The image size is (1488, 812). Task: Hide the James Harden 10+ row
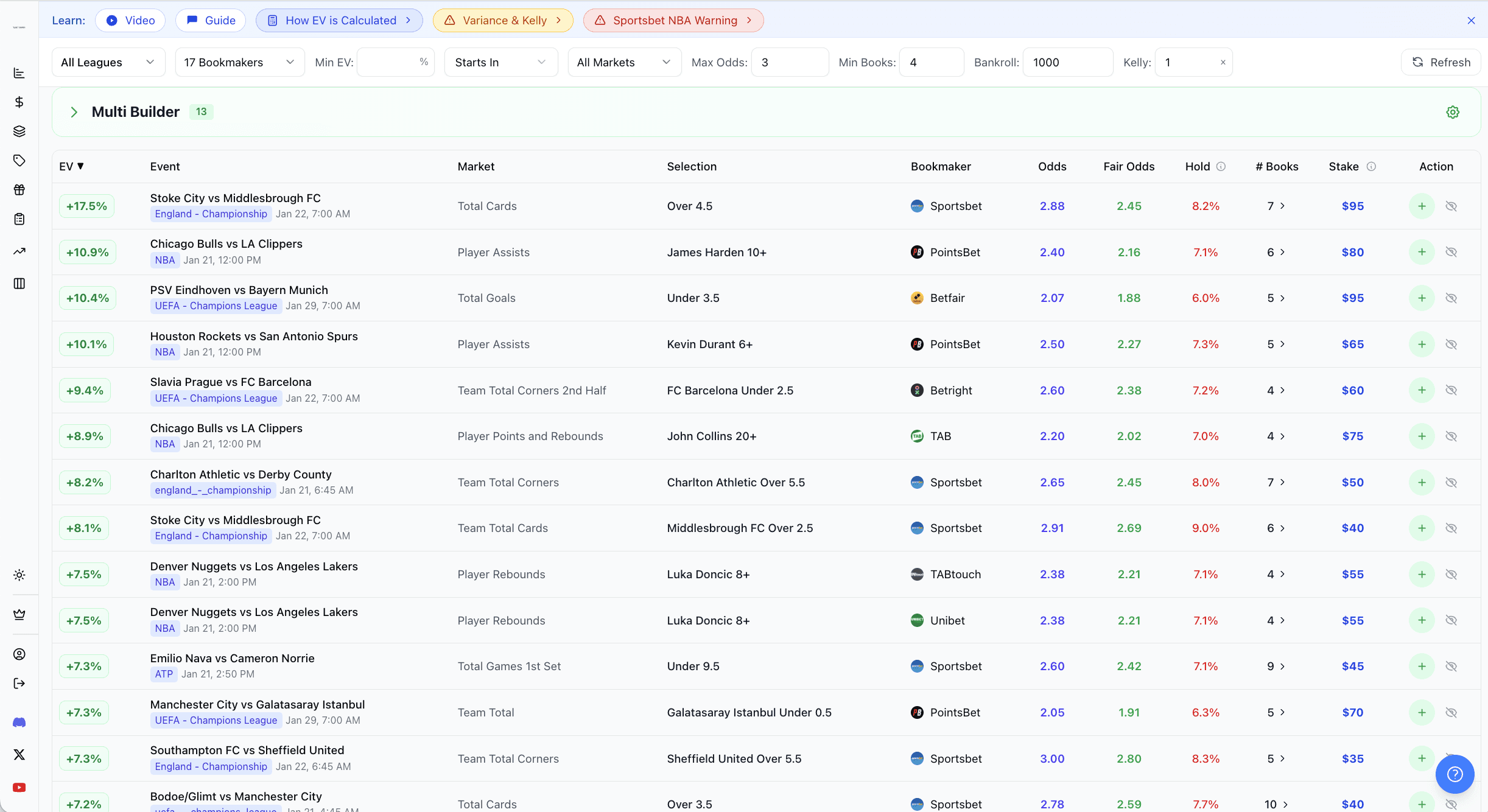pos(1451,252)
